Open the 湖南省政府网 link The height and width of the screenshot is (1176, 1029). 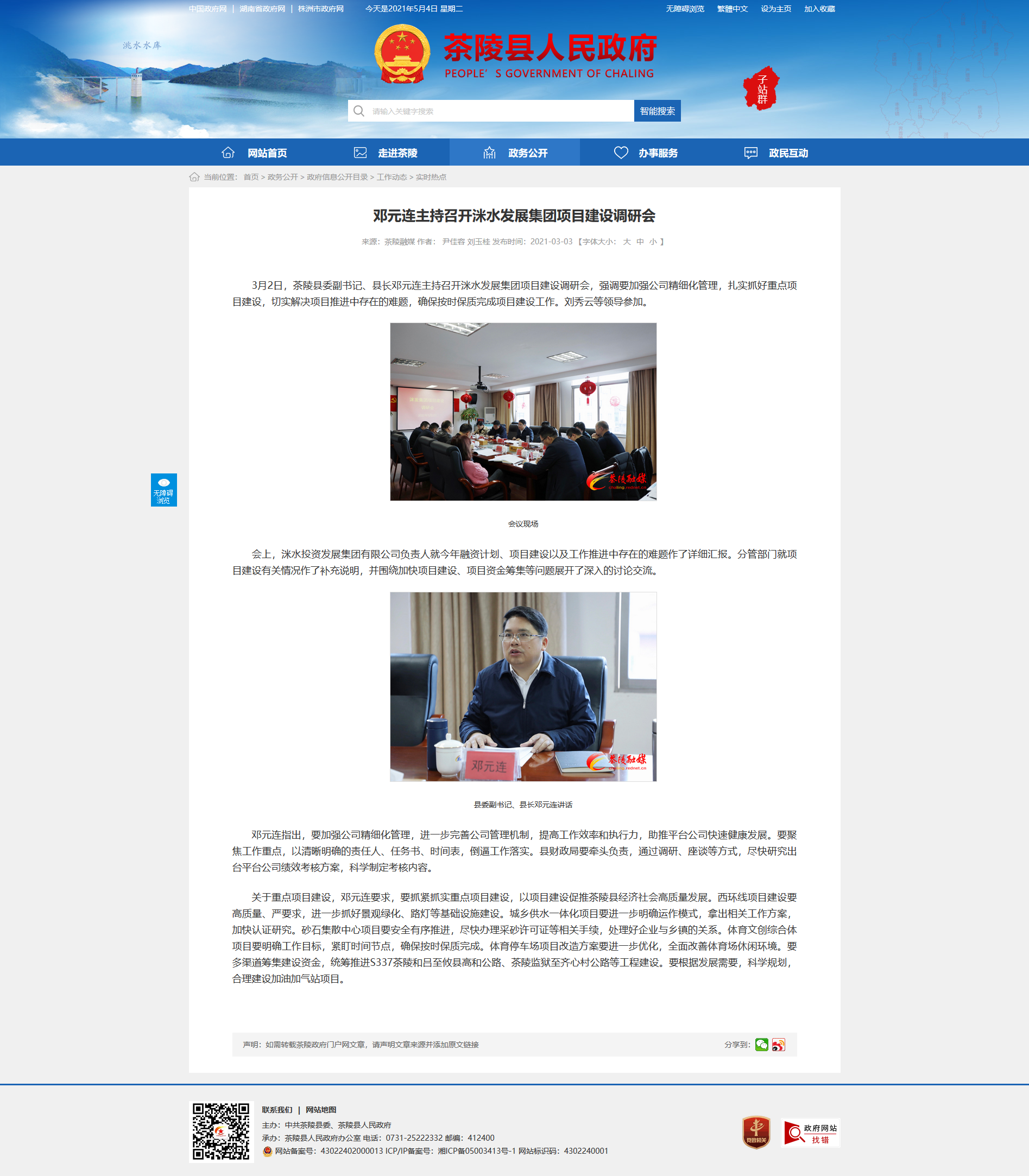tap(262, 9)
